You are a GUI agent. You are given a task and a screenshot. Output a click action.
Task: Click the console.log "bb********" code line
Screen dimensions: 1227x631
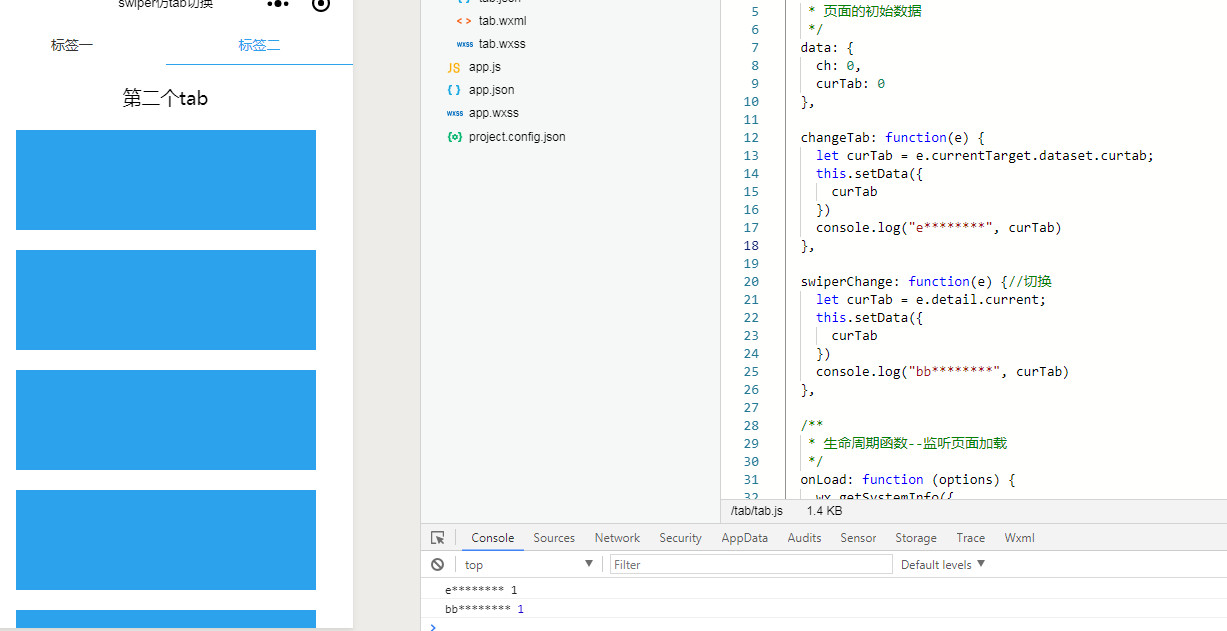coord(942,372)
